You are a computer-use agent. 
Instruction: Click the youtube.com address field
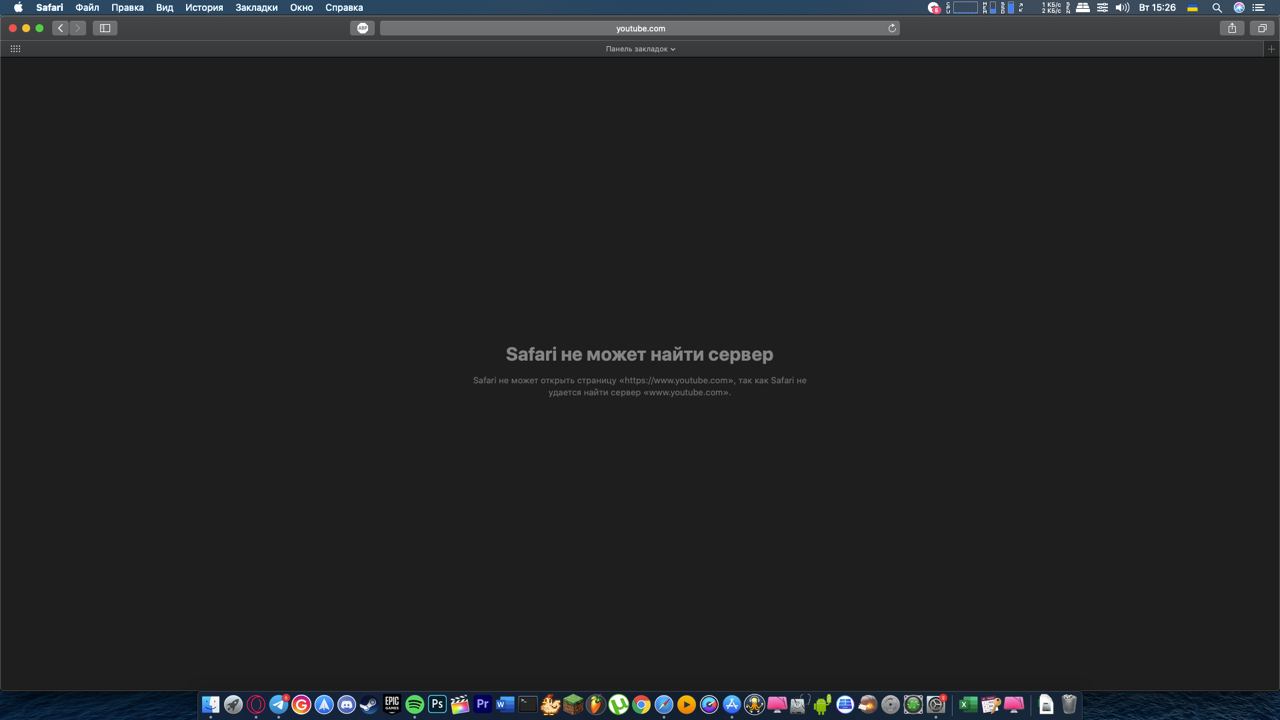click(640, 28)
